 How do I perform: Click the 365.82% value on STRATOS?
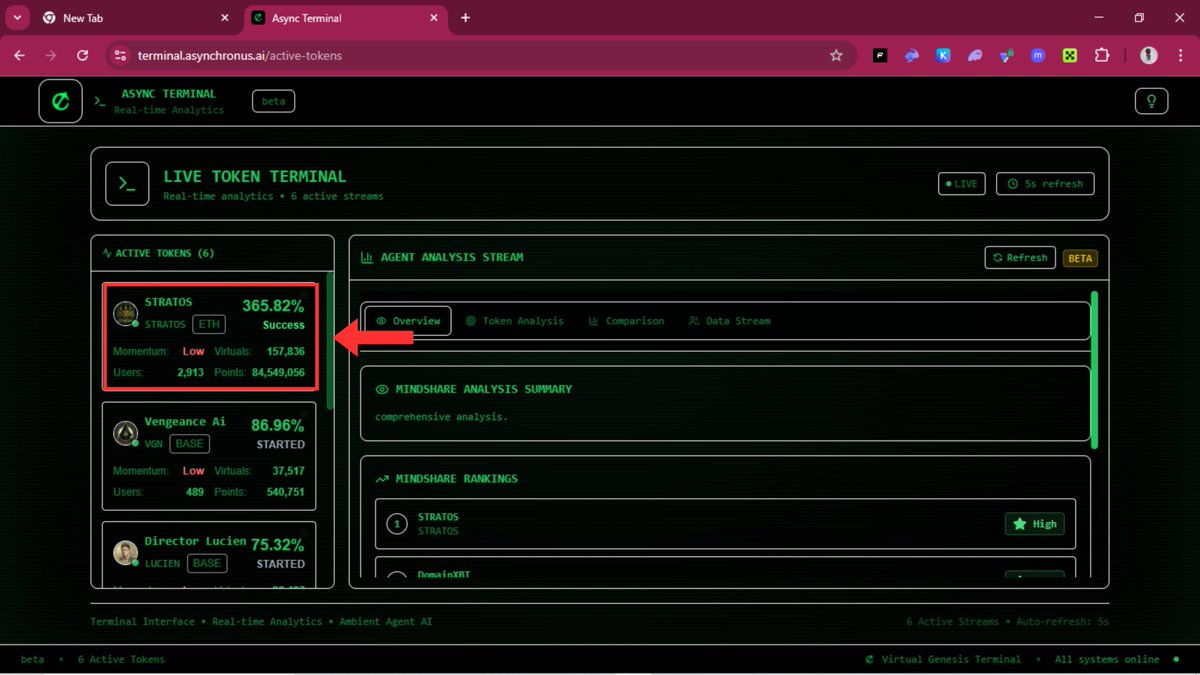click(x=273, y=306)
